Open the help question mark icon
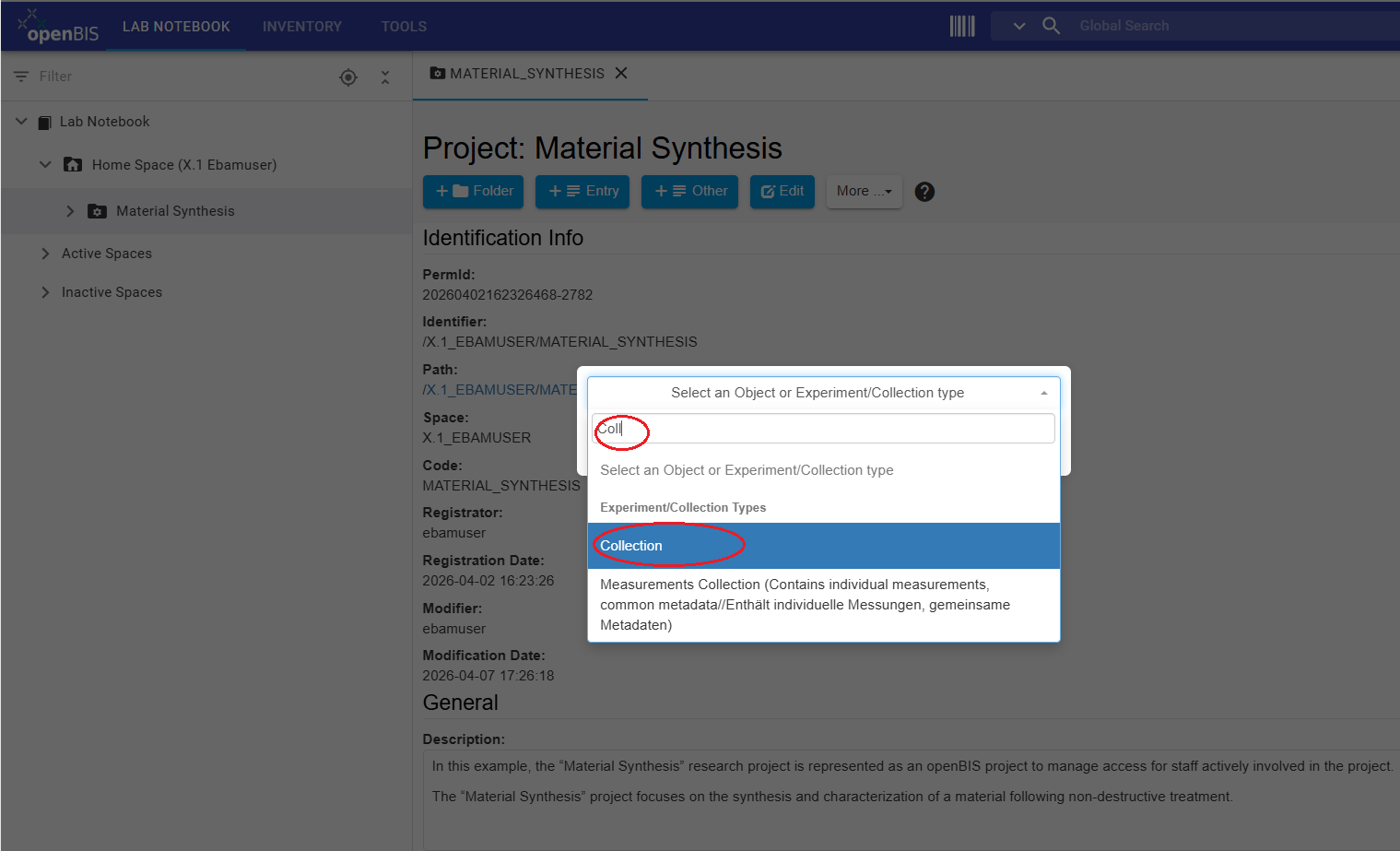This screenshot has width=1400, height=851. click(x=924, y=192)
